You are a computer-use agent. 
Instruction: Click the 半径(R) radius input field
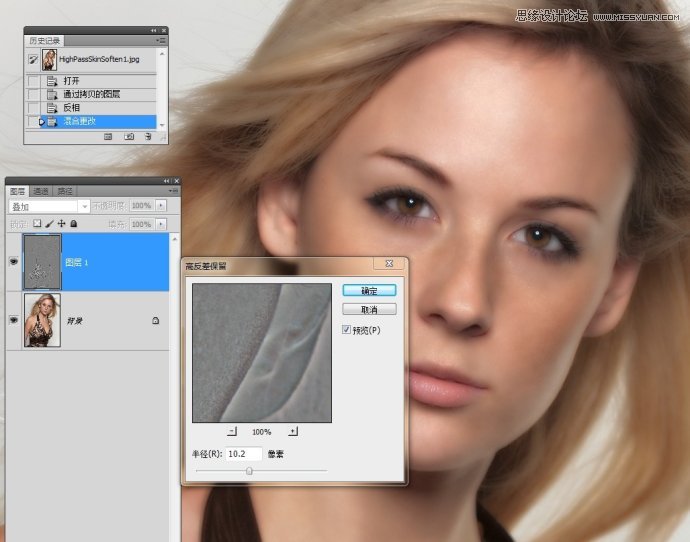(244, 454)
